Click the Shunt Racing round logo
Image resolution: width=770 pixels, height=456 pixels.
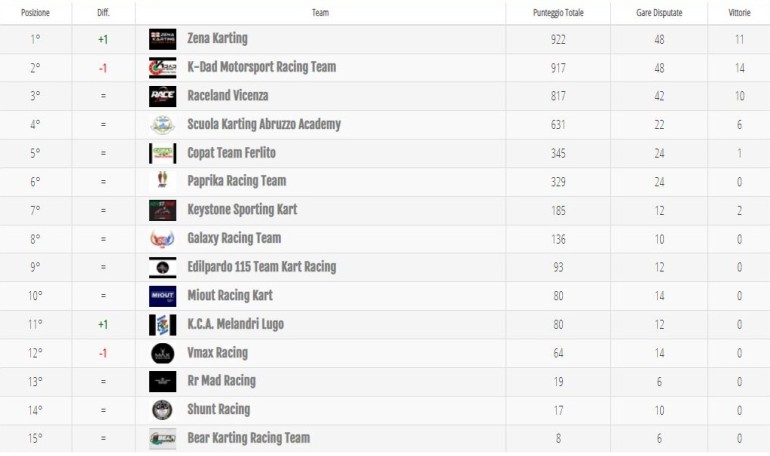(x=162, y=410)
